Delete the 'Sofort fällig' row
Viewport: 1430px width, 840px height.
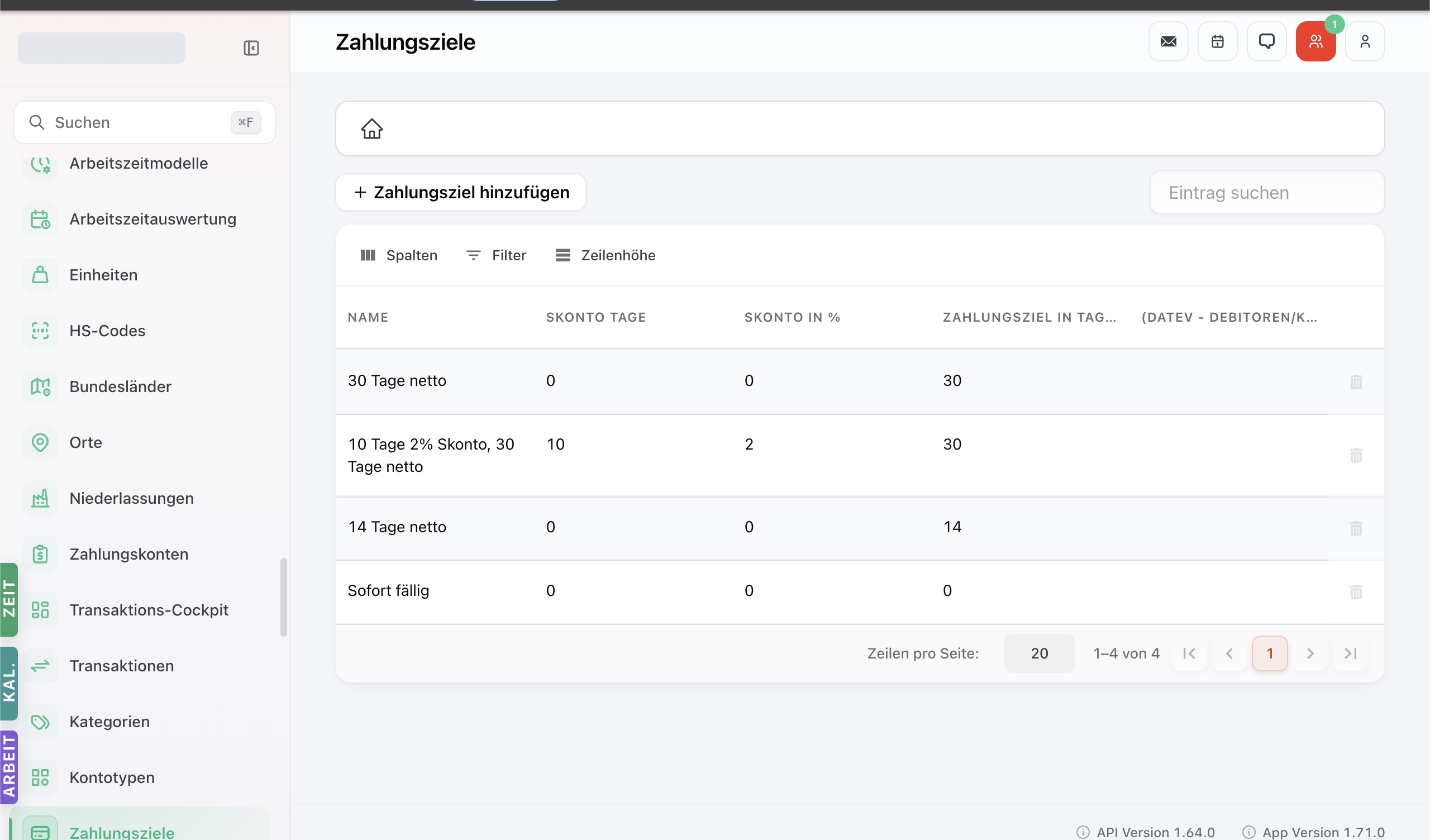[x=1356, y=592]
